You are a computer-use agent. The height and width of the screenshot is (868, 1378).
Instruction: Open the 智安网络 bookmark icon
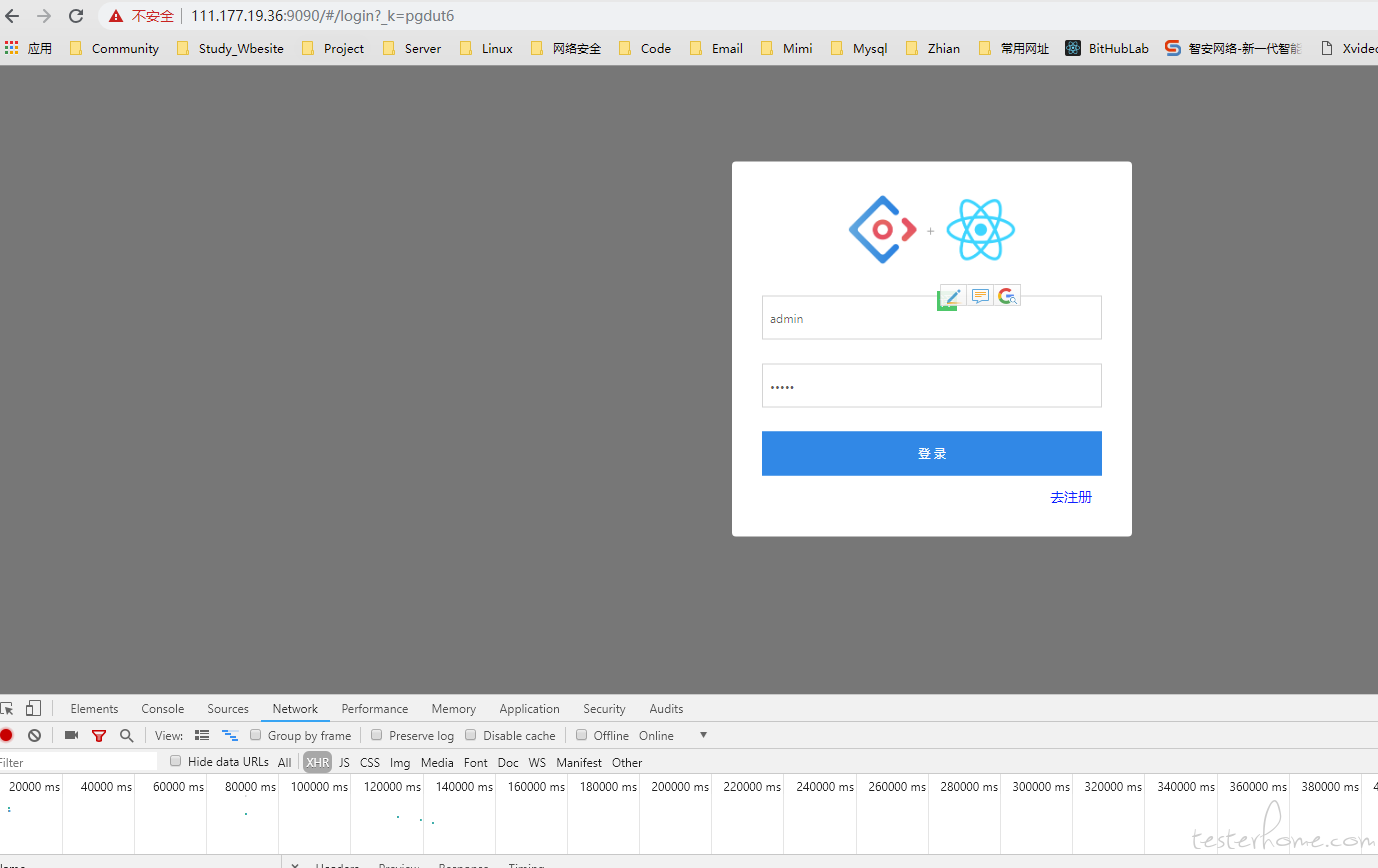pos(1173,48)
